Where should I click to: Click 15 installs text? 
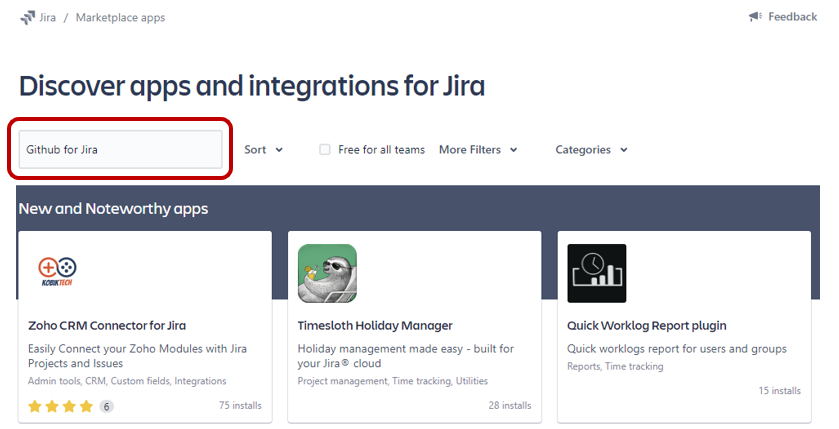pyautogui.click(x=780, y=390)
